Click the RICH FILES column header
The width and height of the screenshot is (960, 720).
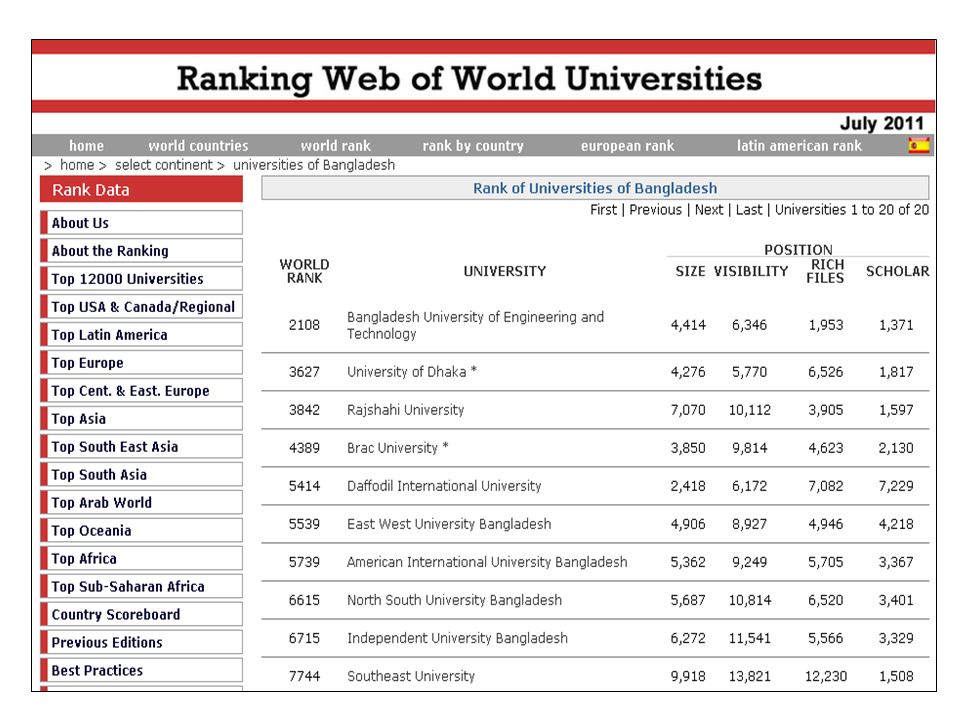click(x=825, y=271)
